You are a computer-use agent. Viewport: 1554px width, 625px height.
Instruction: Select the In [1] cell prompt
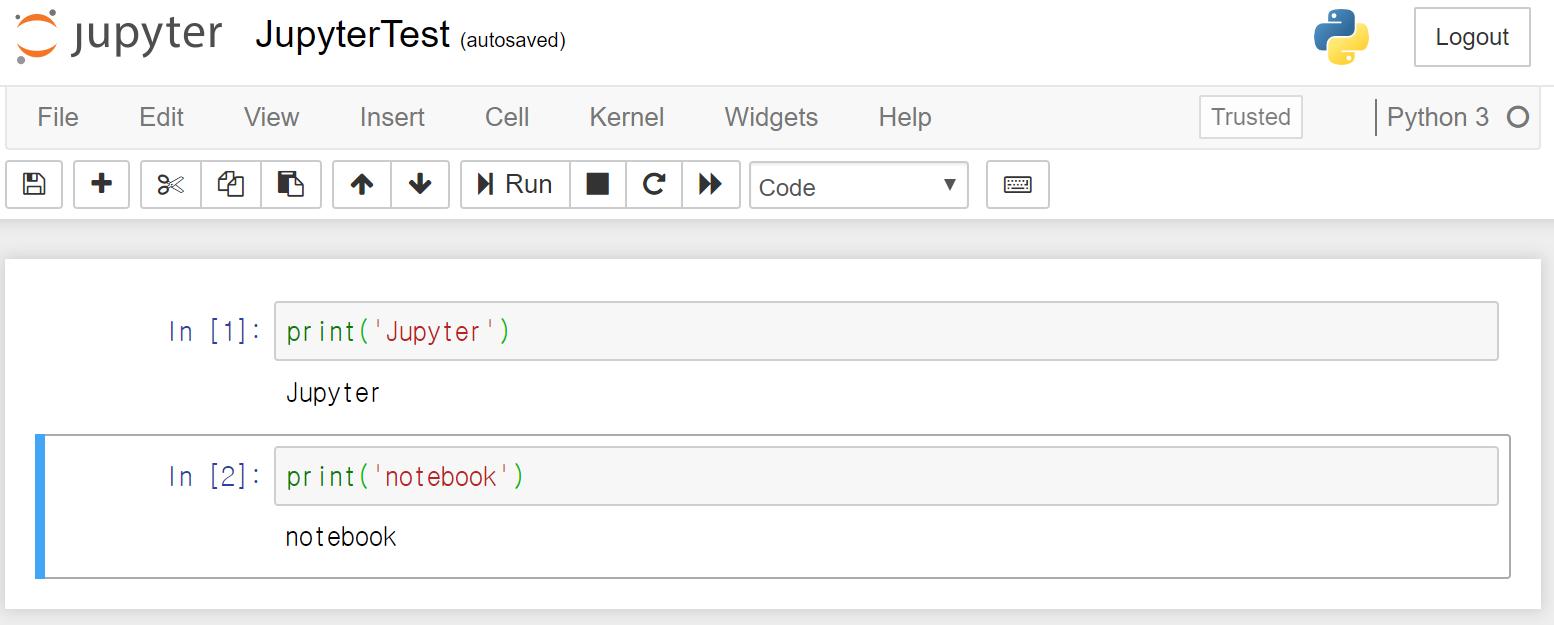[215, 331]
